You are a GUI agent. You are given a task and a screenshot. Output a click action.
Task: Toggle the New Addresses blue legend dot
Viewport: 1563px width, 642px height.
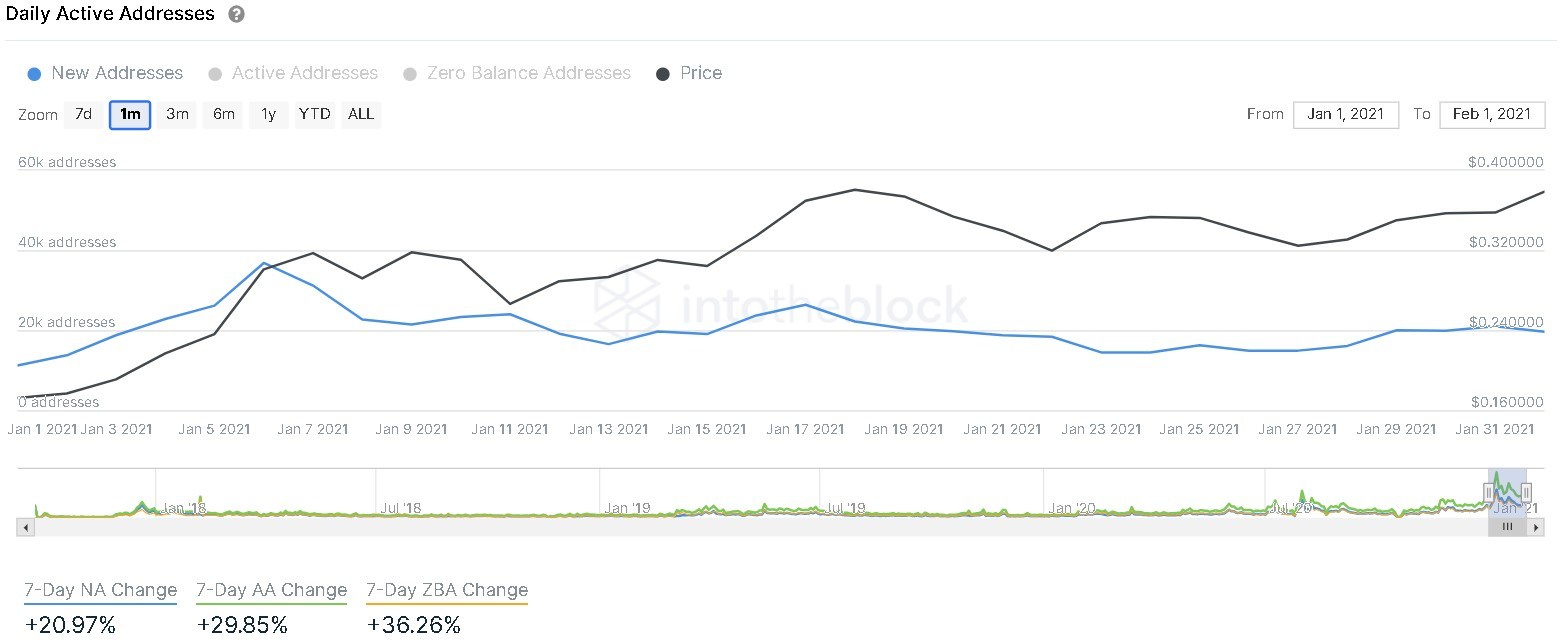(34, 74)
